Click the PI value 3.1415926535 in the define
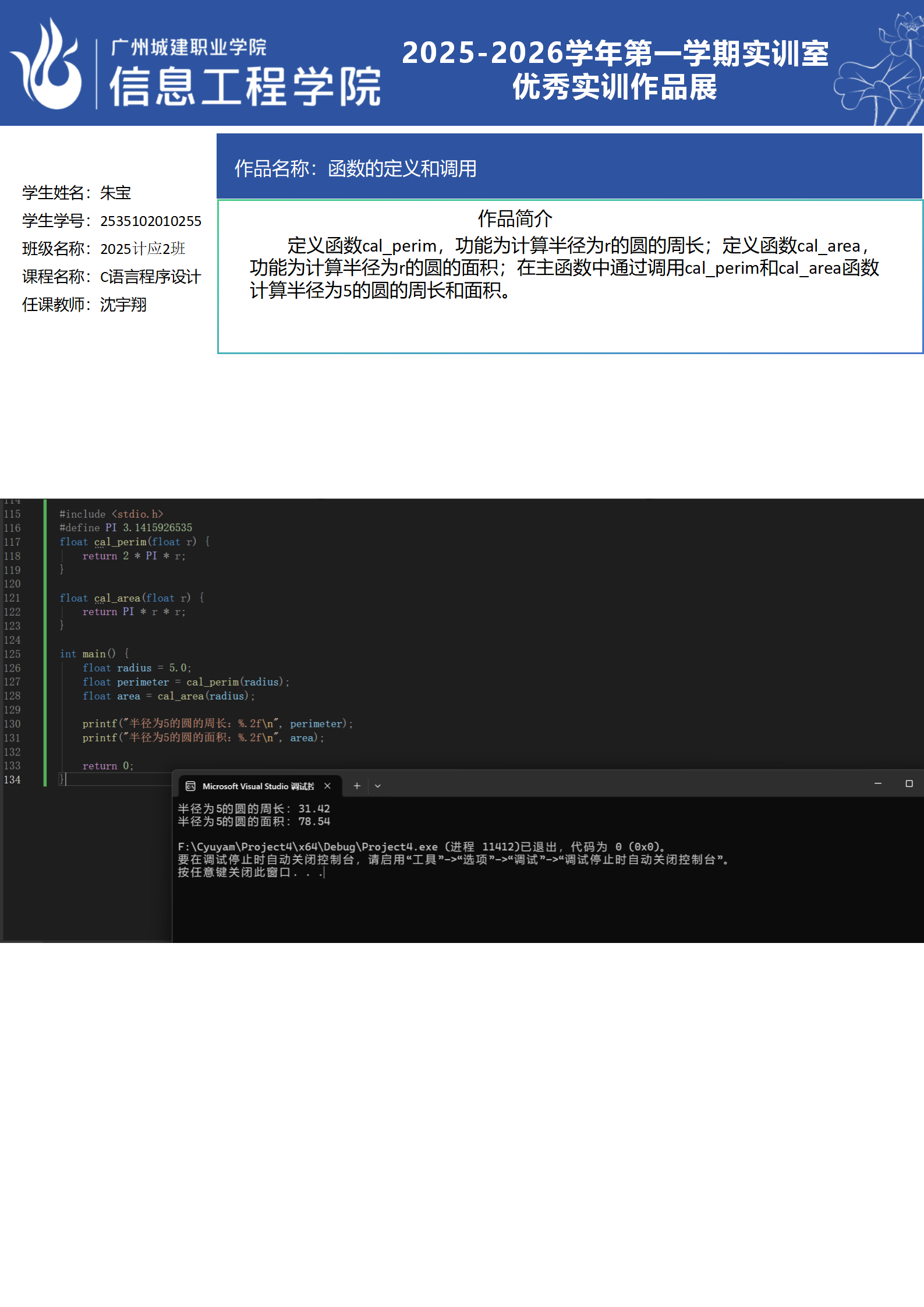 pyautogui.click(x=157, y=528)
